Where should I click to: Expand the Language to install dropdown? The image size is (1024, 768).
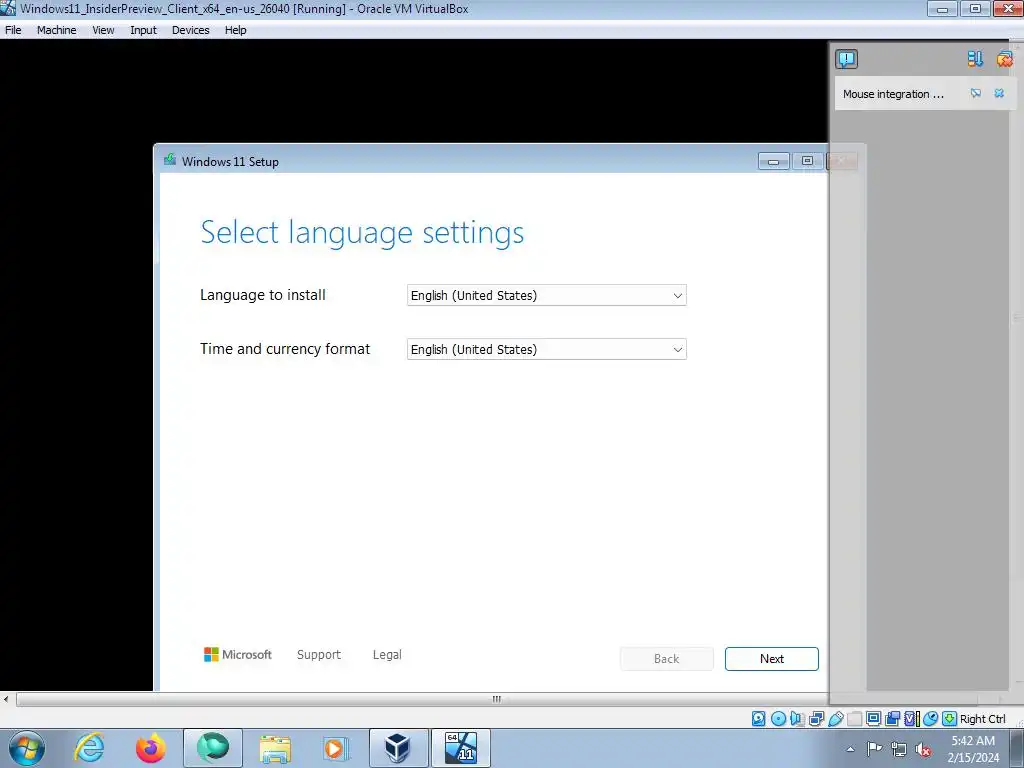click(x=547, y=295)
